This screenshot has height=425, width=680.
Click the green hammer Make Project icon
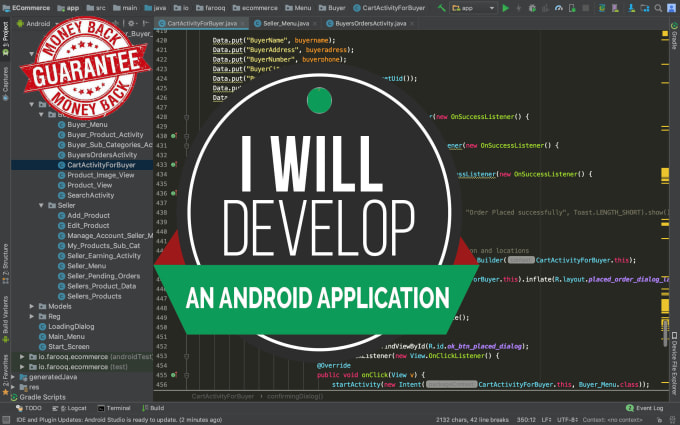(441, 8)
